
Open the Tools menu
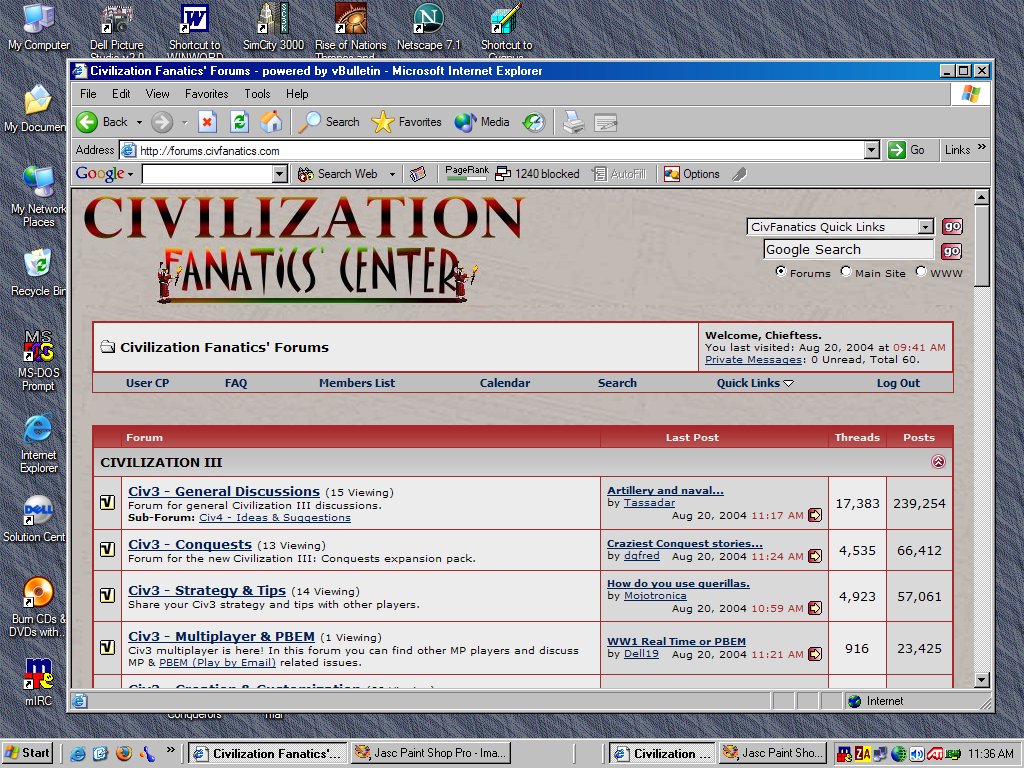[x=257, y=94]
